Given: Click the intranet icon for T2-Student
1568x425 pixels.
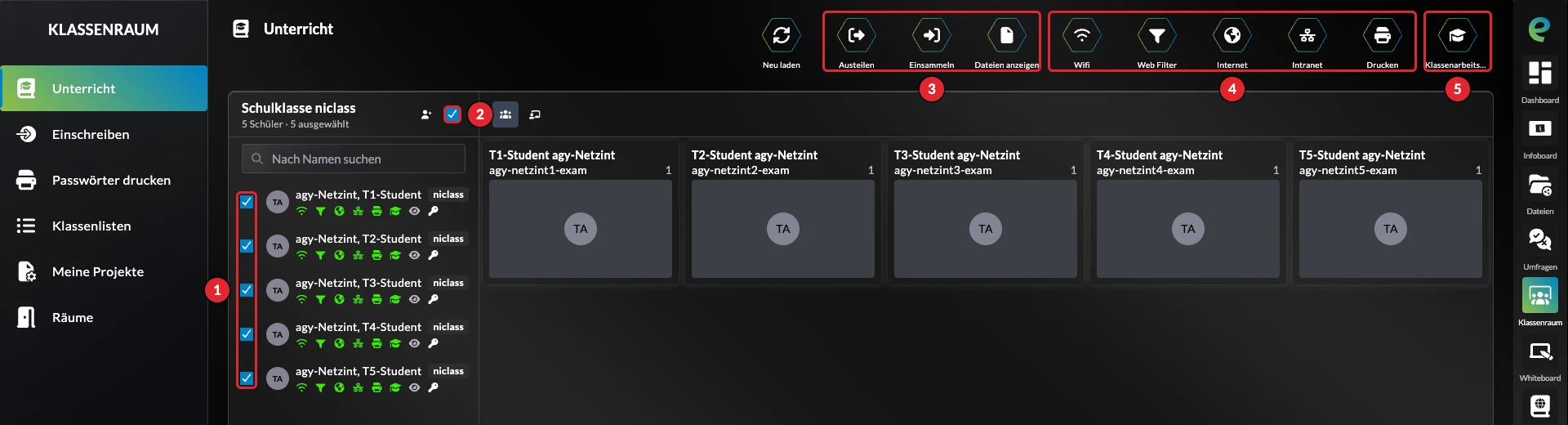Looking at the screenshot, I should pos(358,255).
